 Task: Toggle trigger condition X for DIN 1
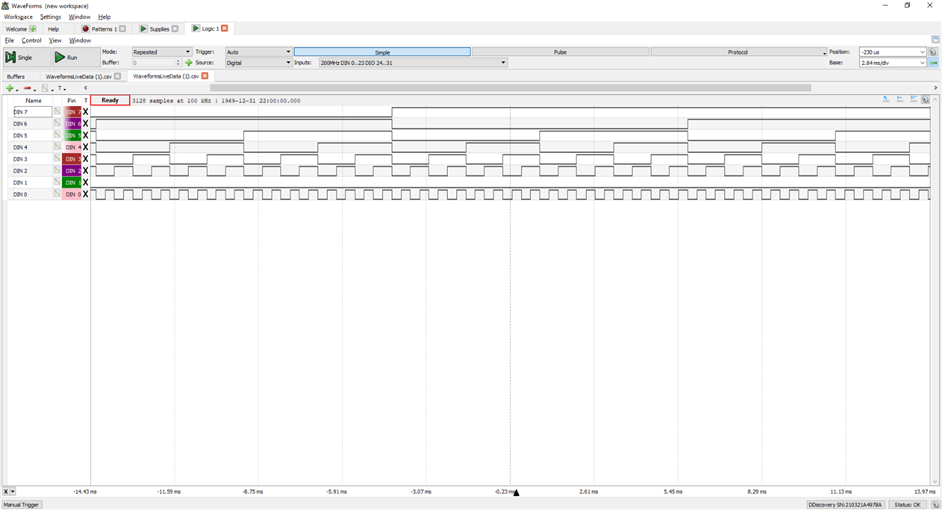tap(85, 182)
